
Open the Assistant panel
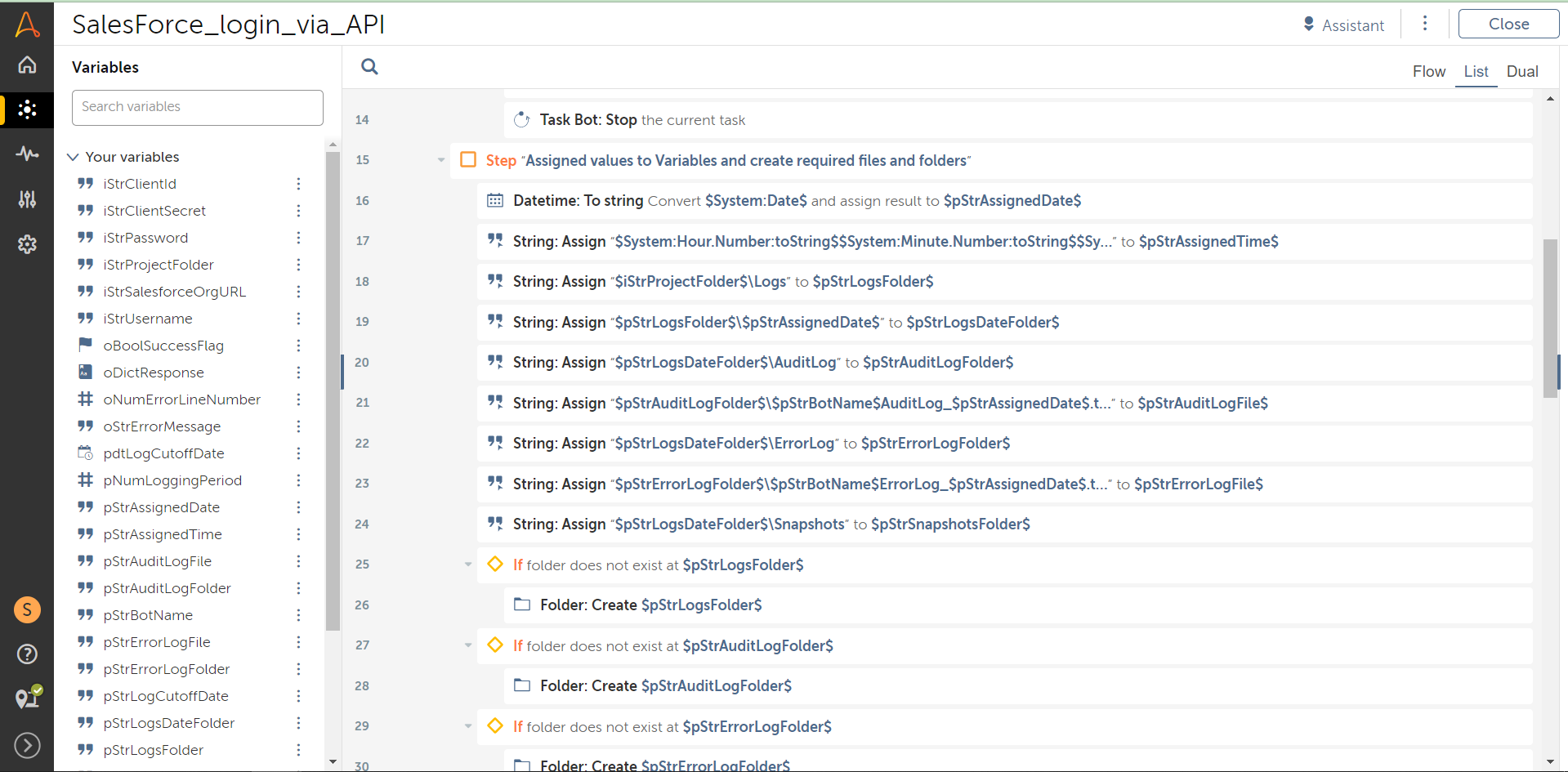1344,25
